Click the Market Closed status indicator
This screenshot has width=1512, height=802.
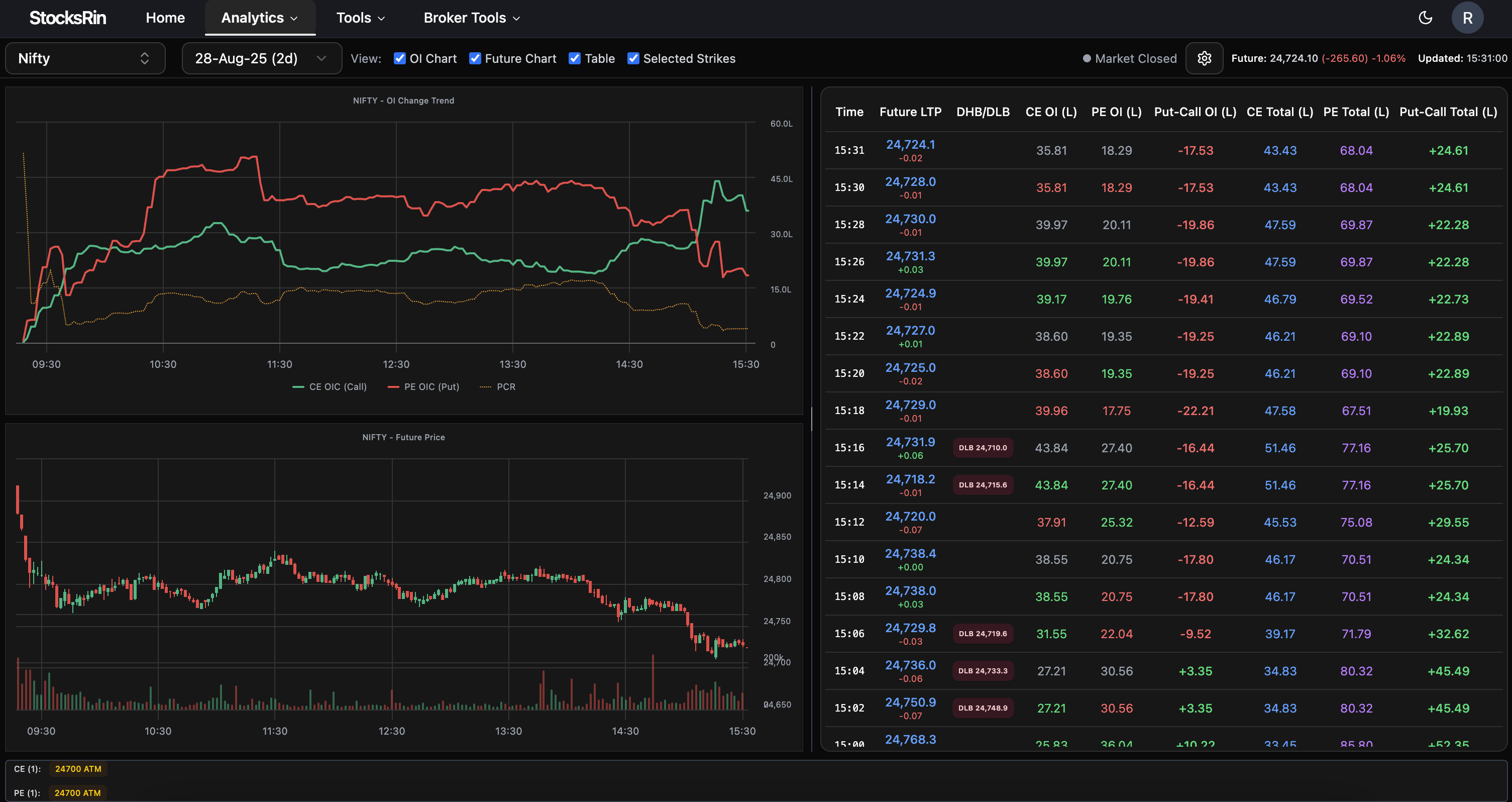click(1130, 58)
